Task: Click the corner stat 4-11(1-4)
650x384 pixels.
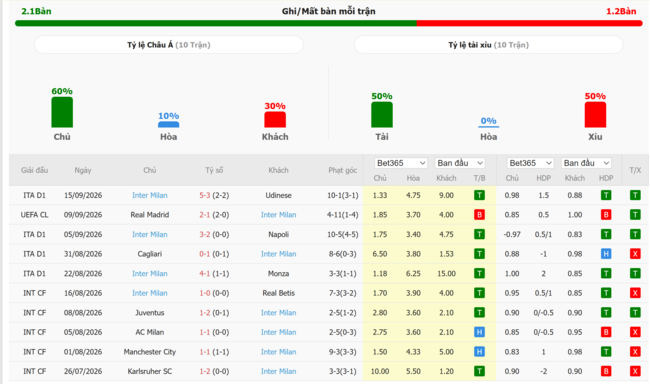Action: click(342, 215)
